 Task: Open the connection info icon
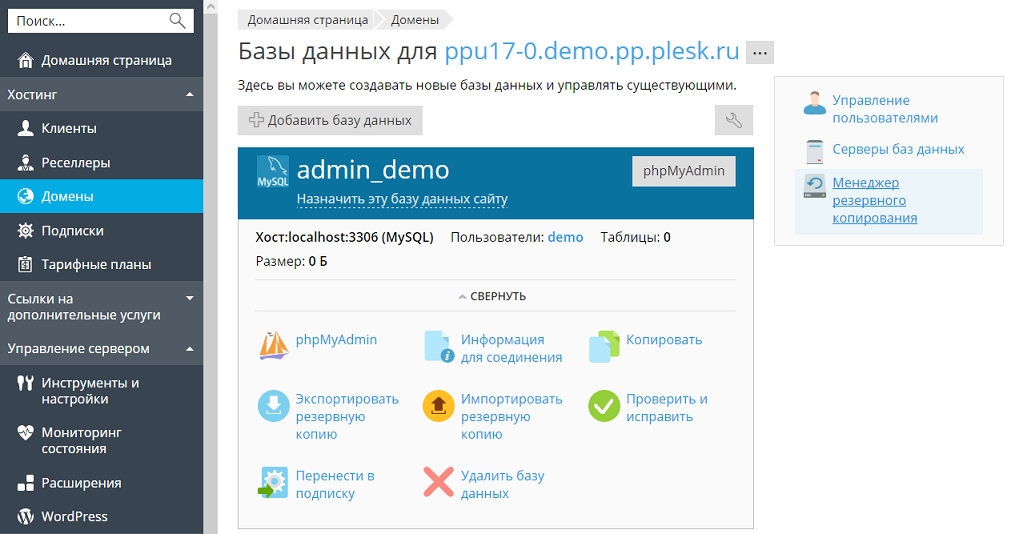click(439, 346)
